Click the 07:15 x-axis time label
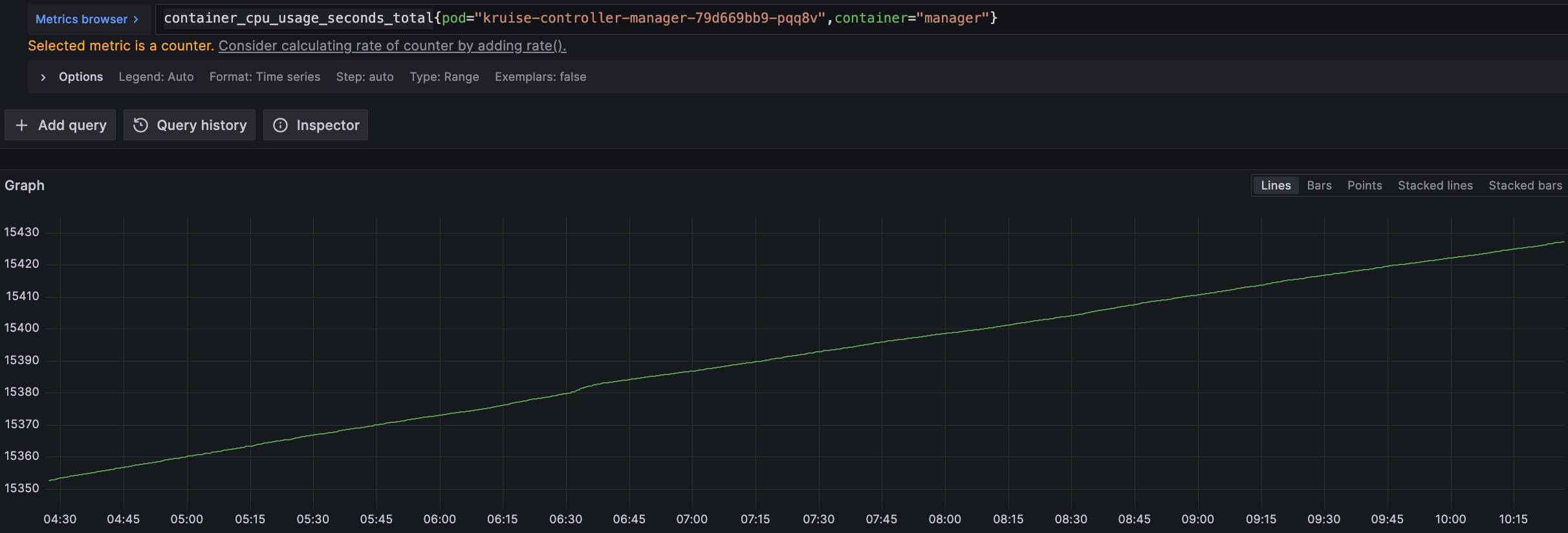 (756, 519)
